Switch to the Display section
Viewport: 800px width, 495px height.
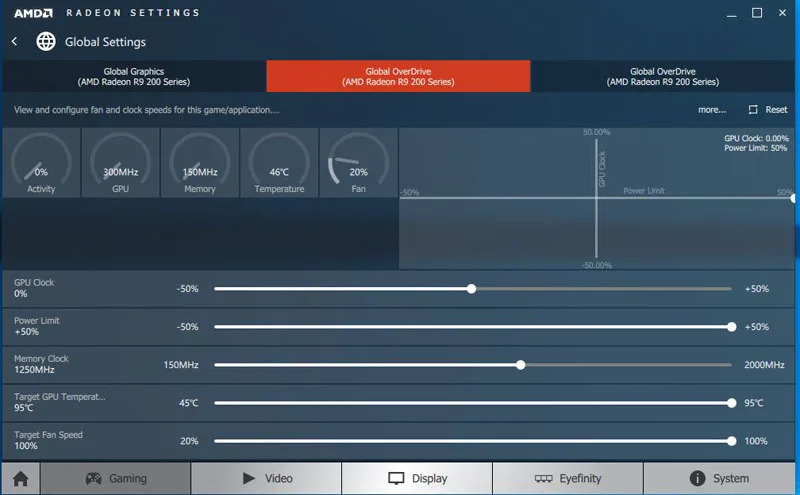click(x=417, y=478)
